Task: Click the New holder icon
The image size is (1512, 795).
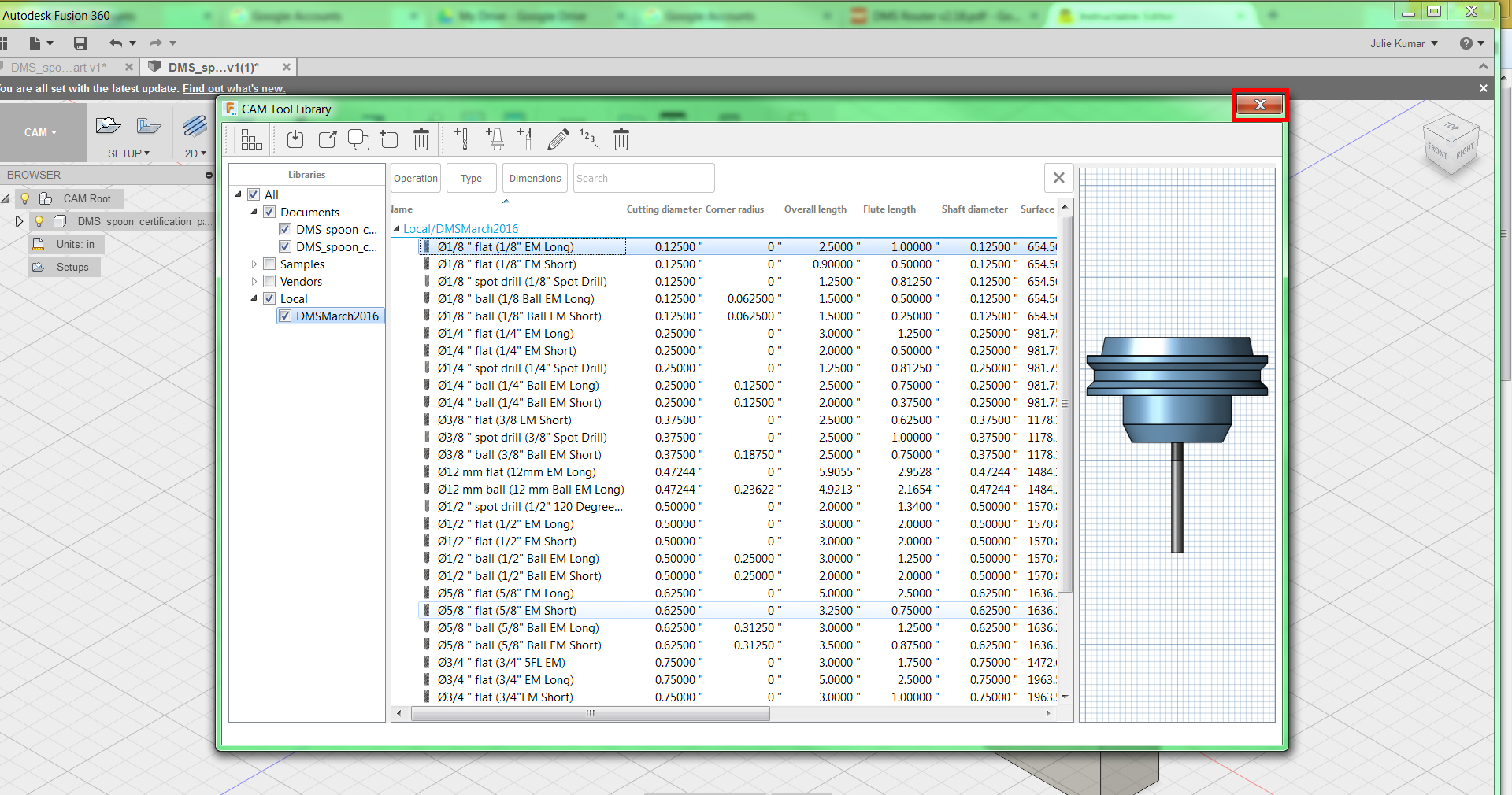Action: (x=495, y=139)
